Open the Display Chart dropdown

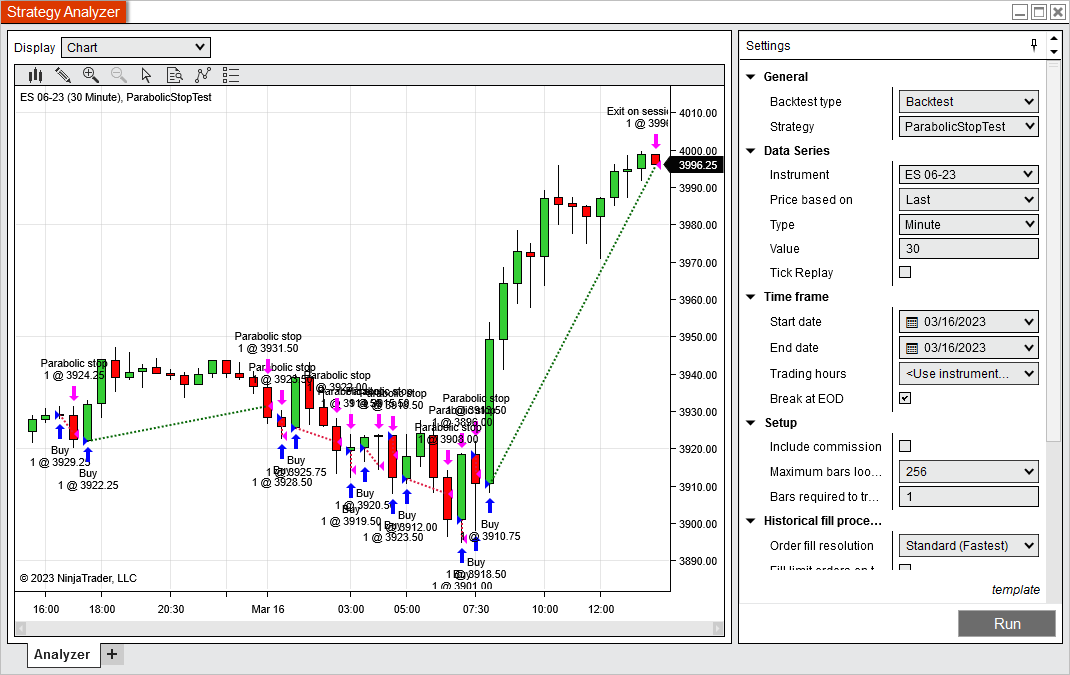pos(136,48)
